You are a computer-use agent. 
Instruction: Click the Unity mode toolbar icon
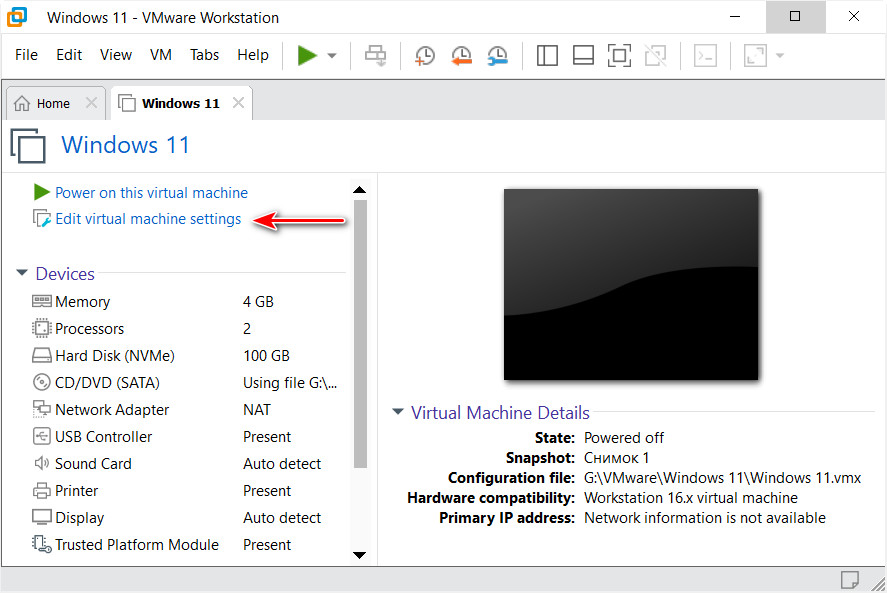(656, 55)
